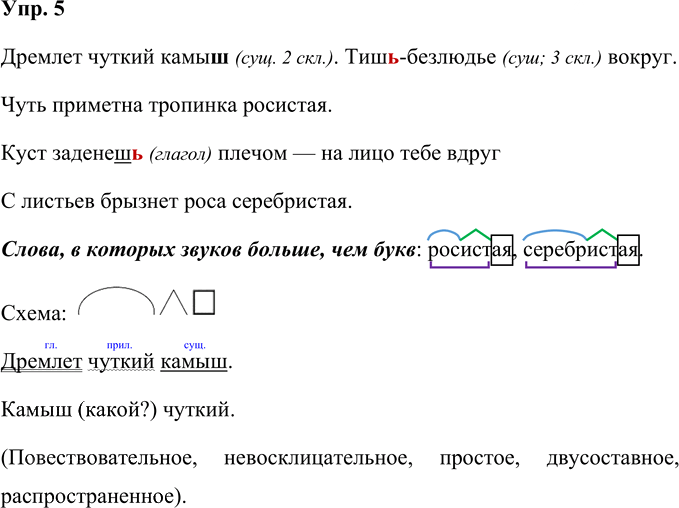Click the blue label "гл."
The width and height of the screenshot is (679, 508).
pos(51,346)
